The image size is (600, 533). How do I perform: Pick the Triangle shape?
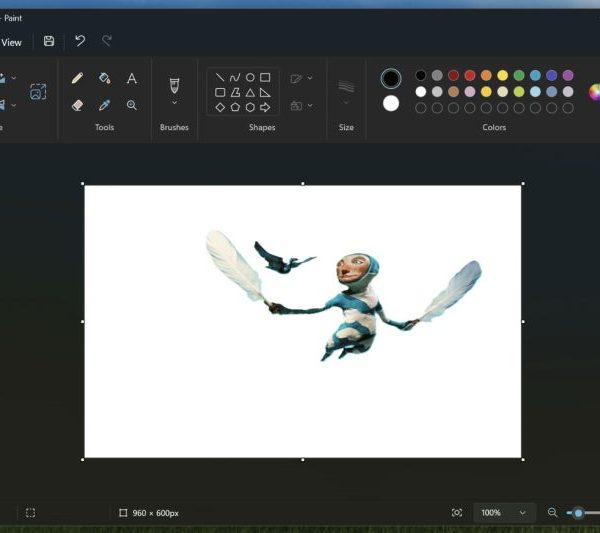[250, 93]
